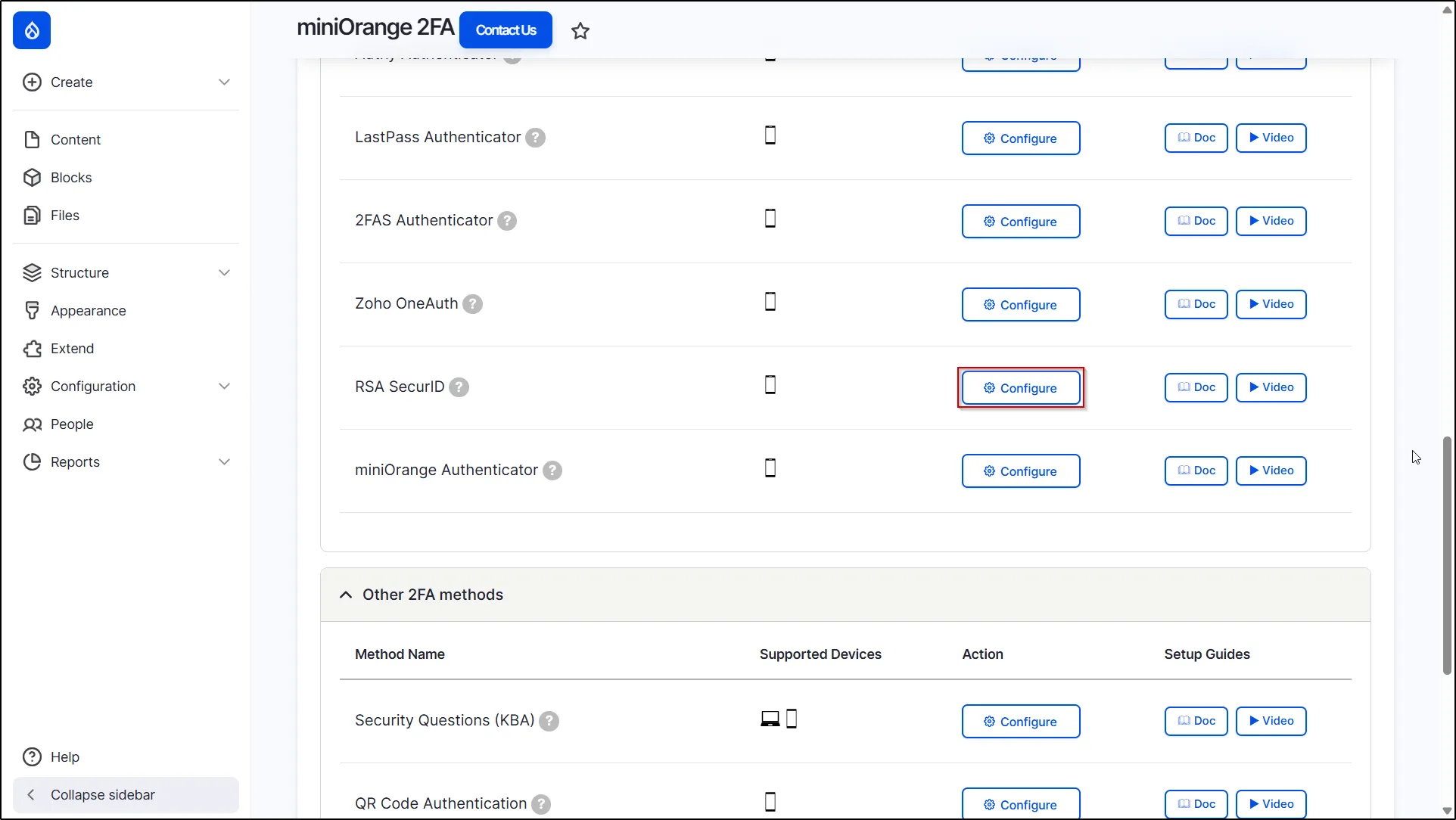Configure Security Questions (KBA)

(1021, 721)
